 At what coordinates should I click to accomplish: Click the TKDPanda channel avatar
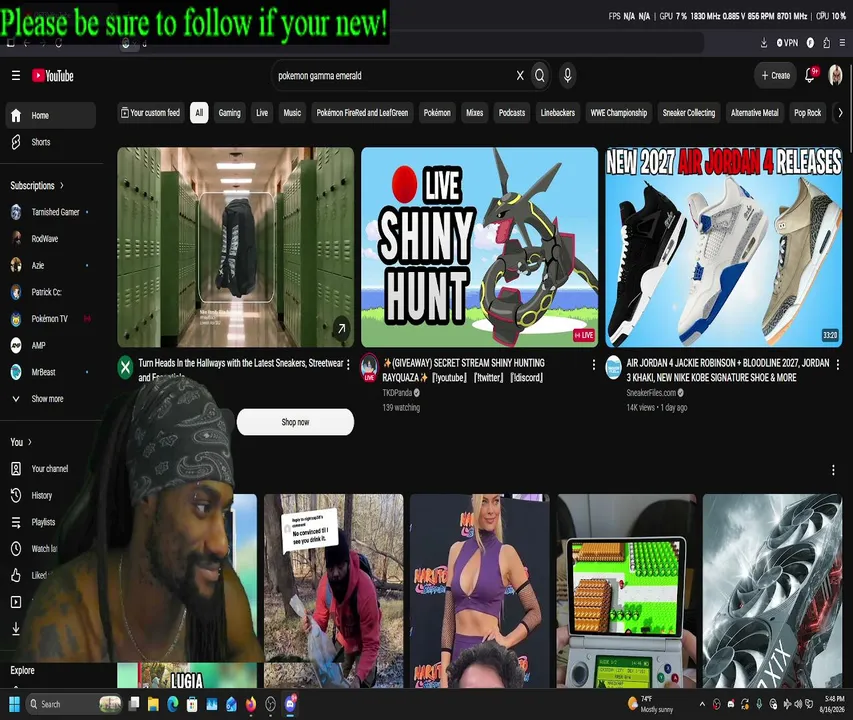point(369,367)
